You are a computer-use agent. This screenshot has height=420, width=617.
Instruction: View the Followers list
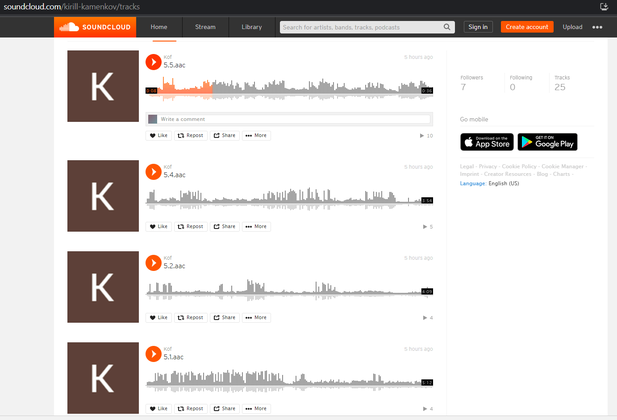pyautogui.click(x=471, y=83)
